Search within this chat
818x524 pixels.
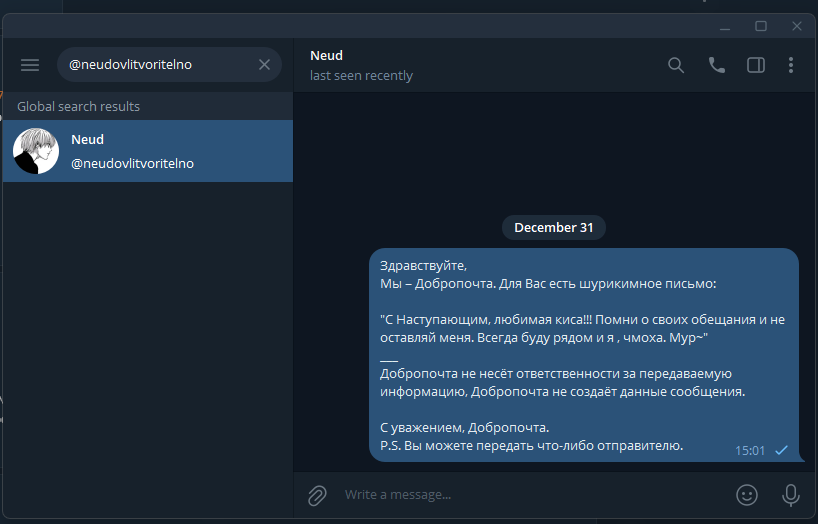[x=676, y=65]
